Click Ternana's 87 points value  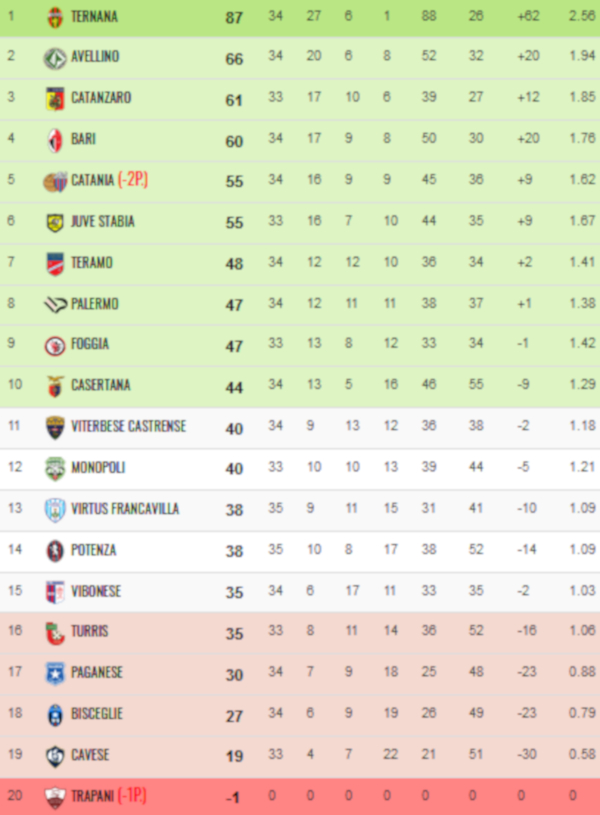click(x=234, y=18)
